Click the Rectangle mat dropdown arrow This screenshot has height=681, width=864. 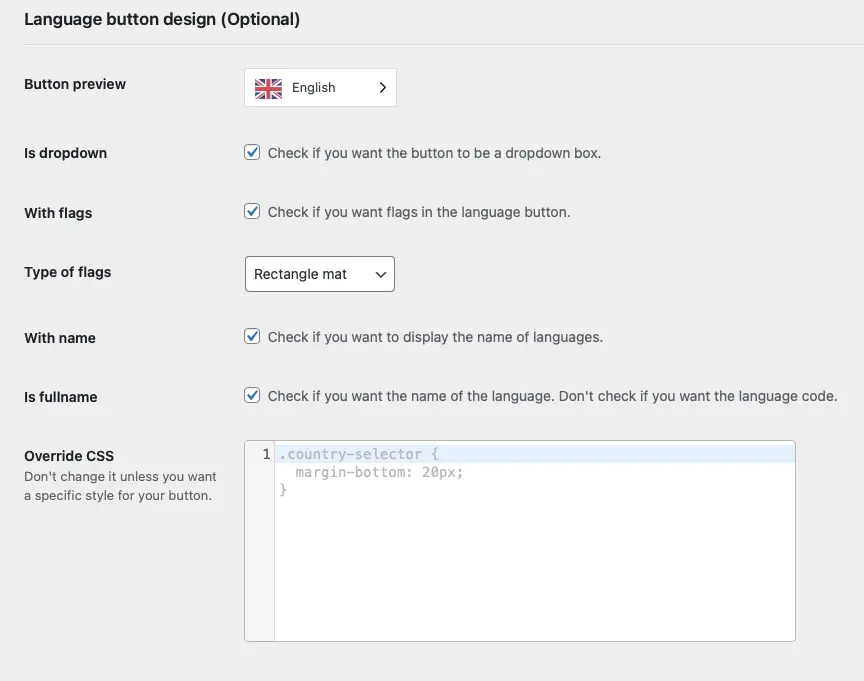click(381, 274)
